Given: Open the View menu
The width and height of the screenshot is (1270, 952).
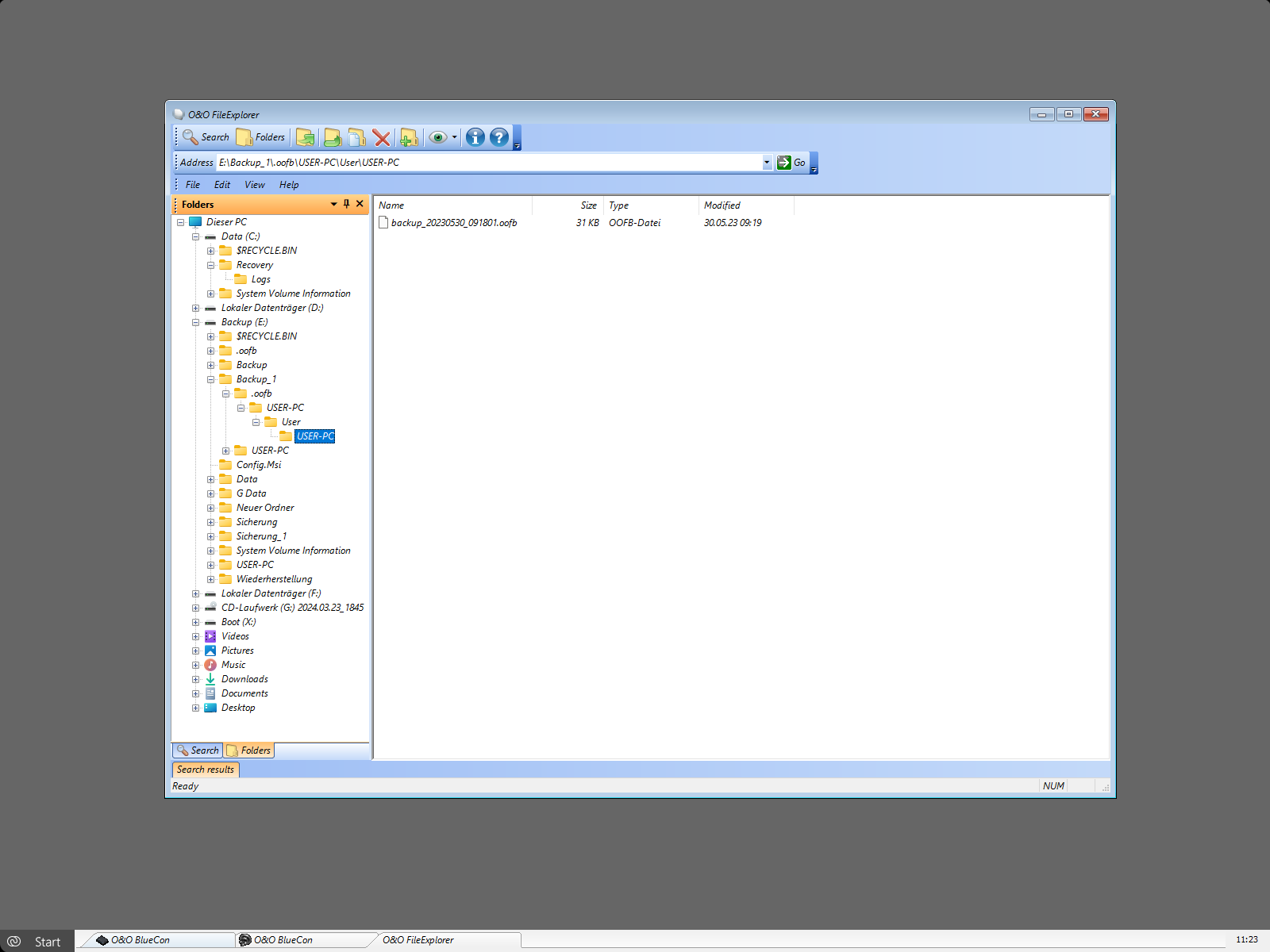Looking at the screenshot, I should (x=255, y=185).
